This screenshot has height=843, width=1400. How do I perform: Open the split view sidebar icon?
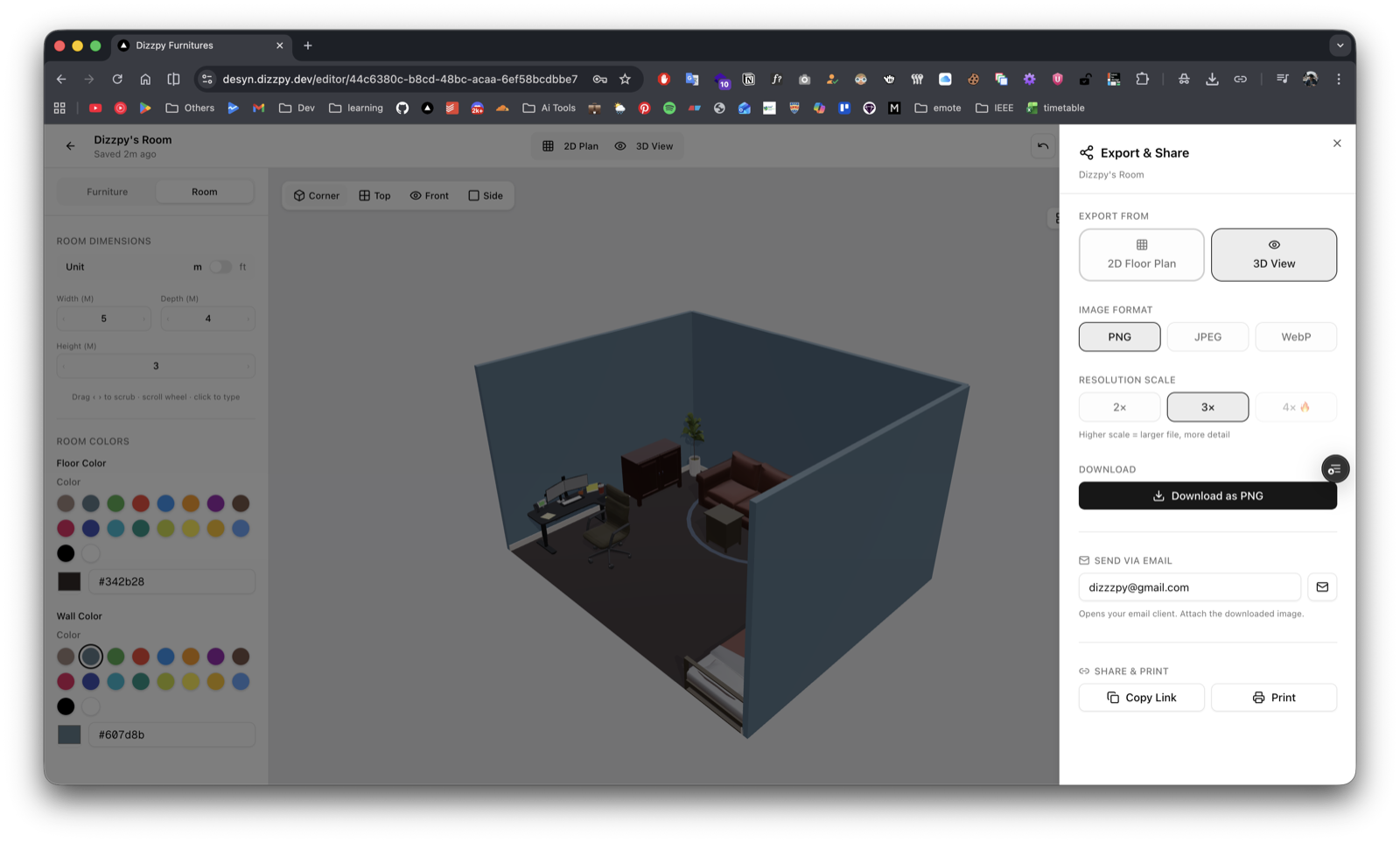173,79
